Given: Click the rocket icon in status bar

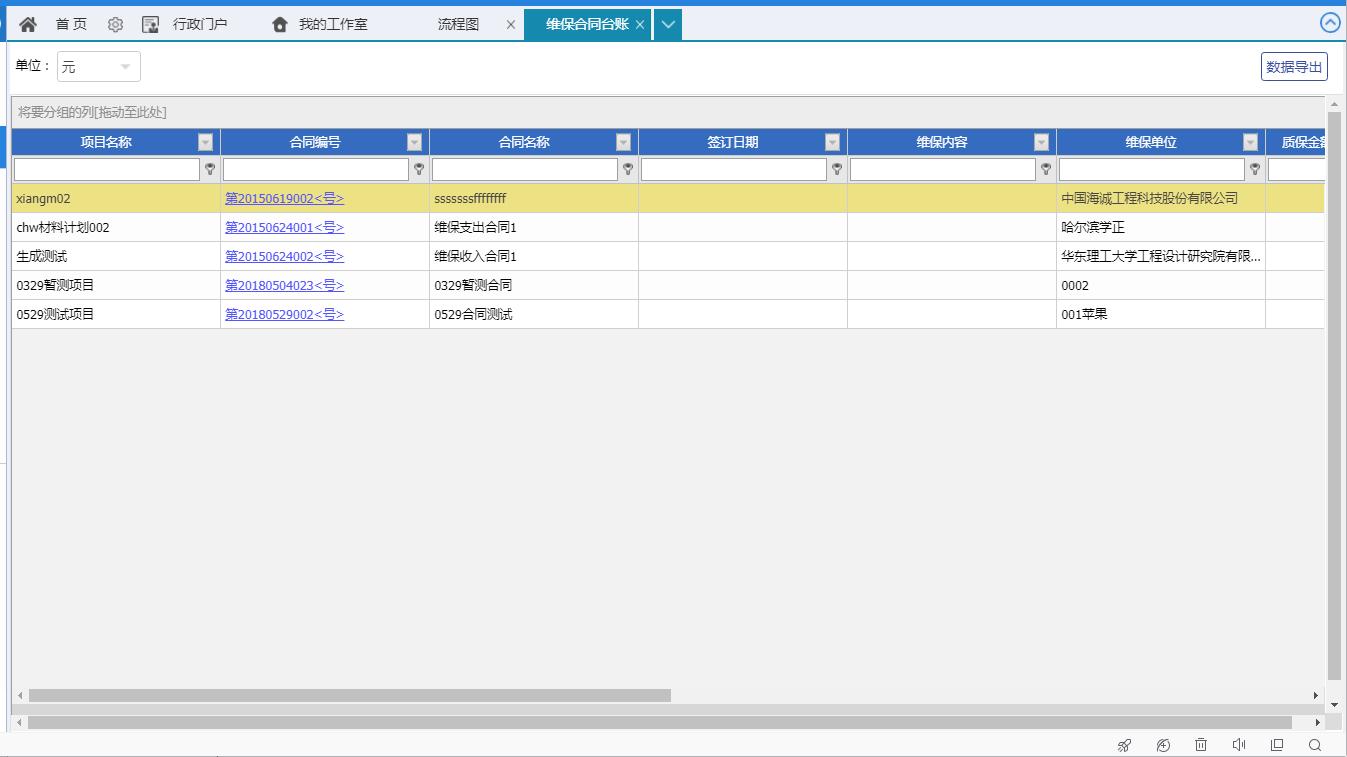Looking at the screenshot, I should [x=1124, y=745].
